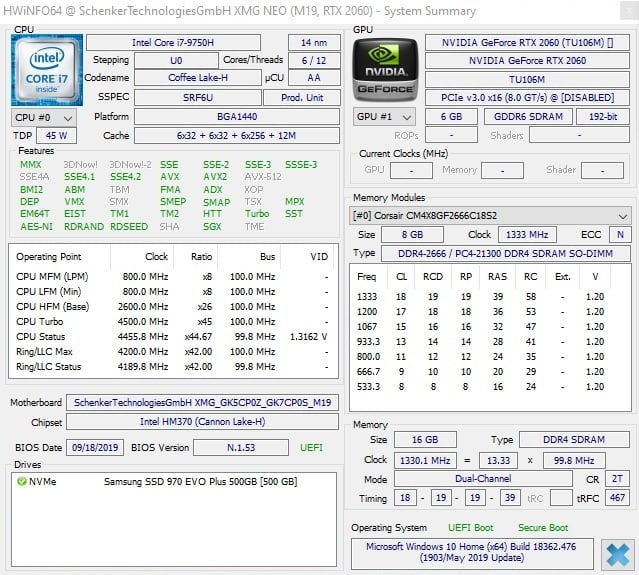Close summary with blue X button

click(x=617, y=555)
